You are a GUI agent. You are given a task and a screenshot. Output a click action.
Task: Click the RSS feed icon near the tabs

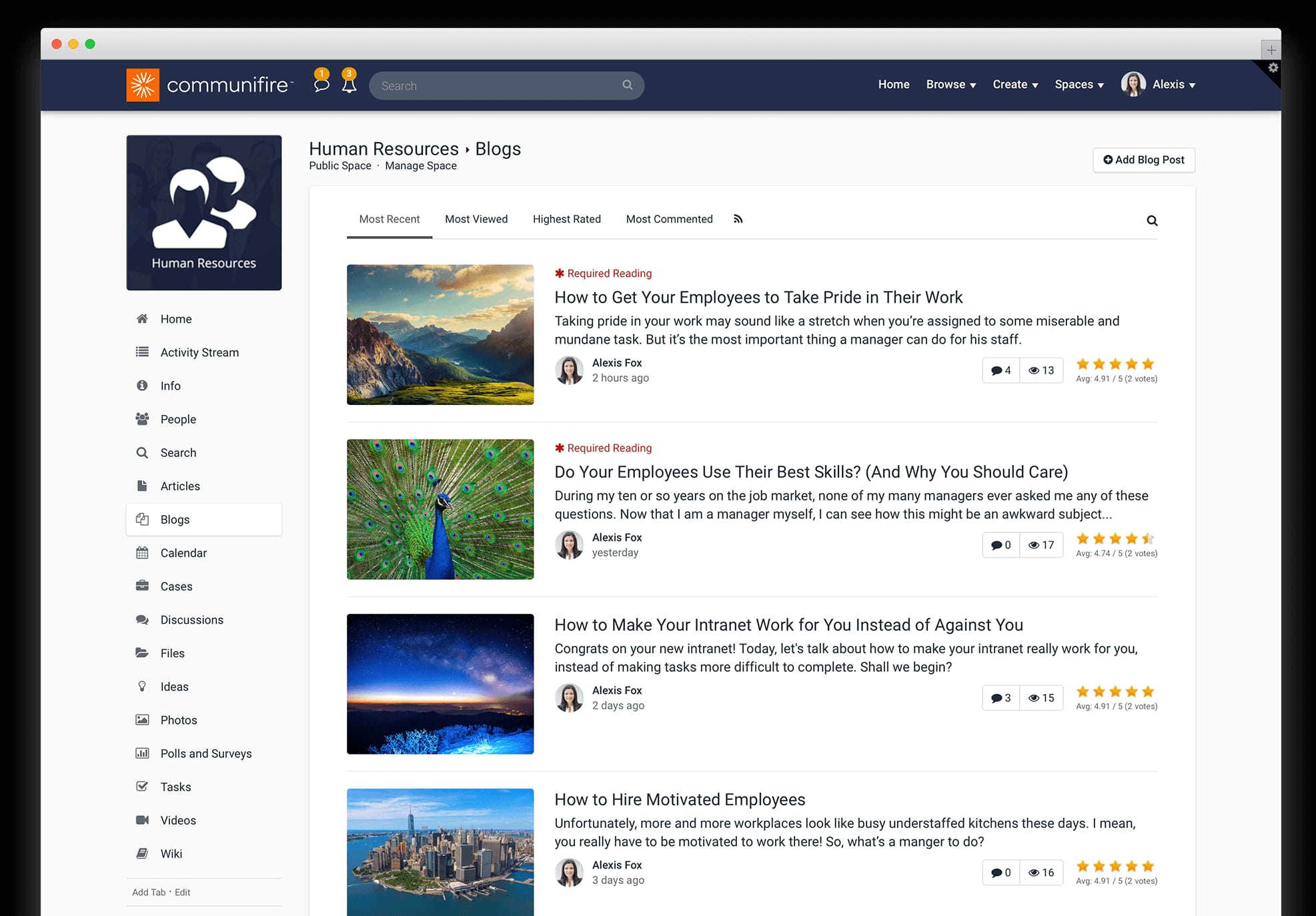[x=738, y=219]
